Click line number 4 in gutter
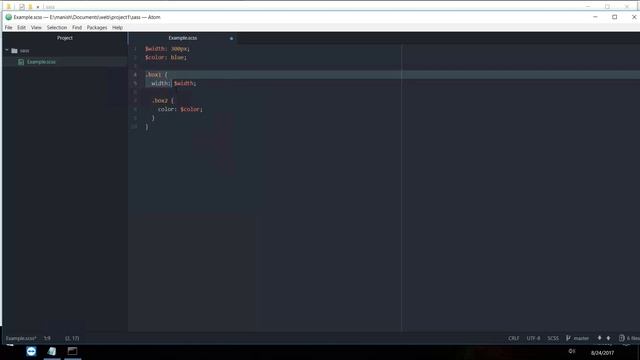 coord(135,75)
